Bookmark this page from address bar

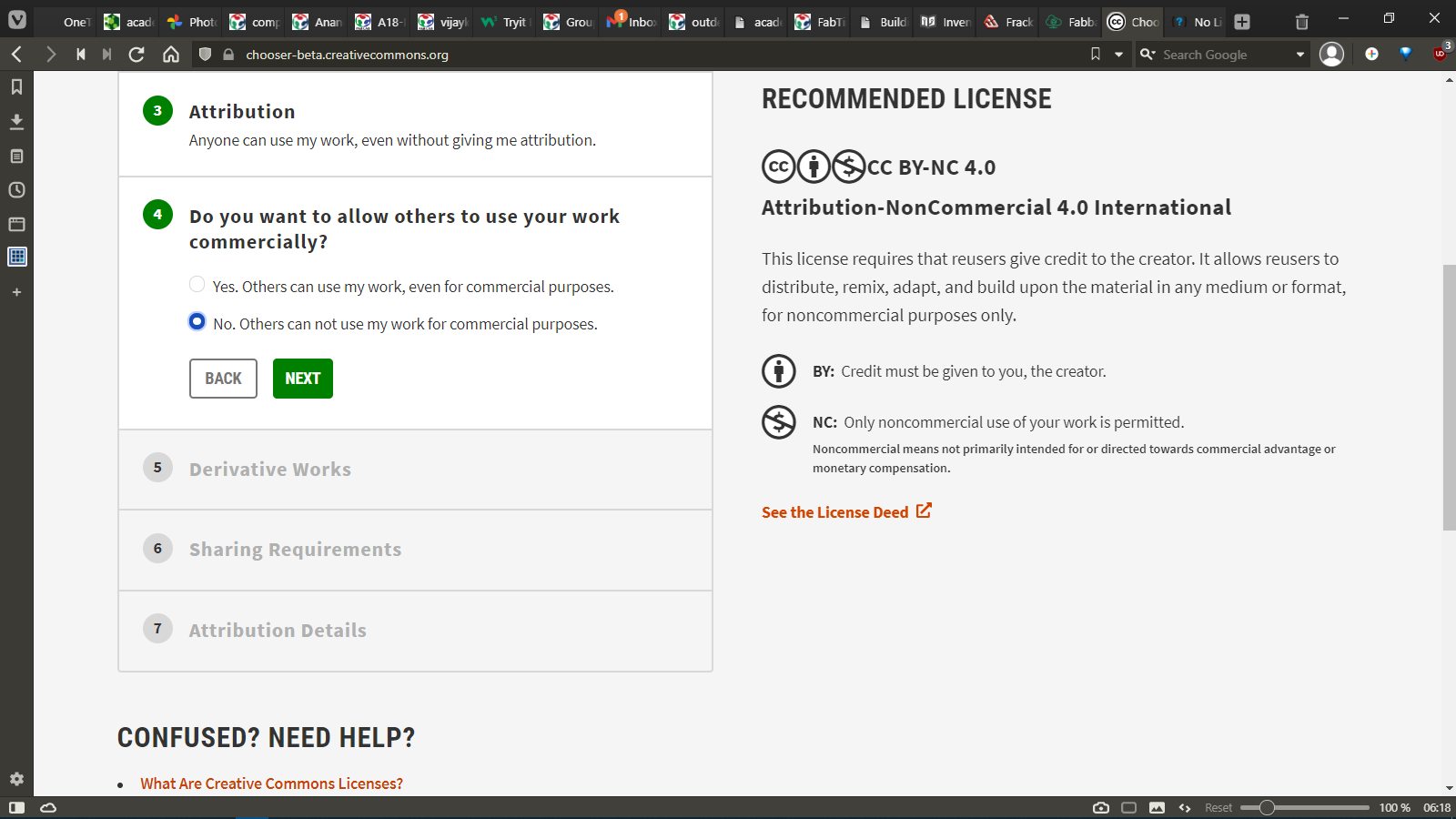pos(1096,55)
